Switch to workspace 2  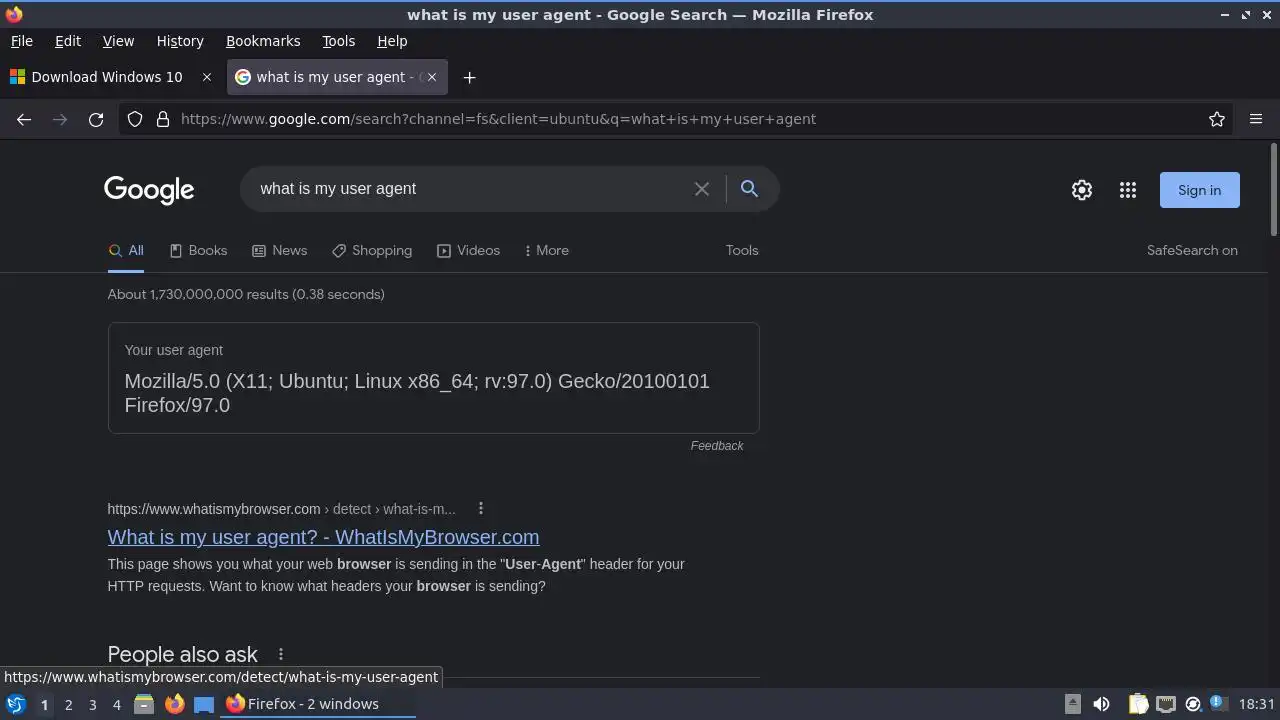point(68,704)
